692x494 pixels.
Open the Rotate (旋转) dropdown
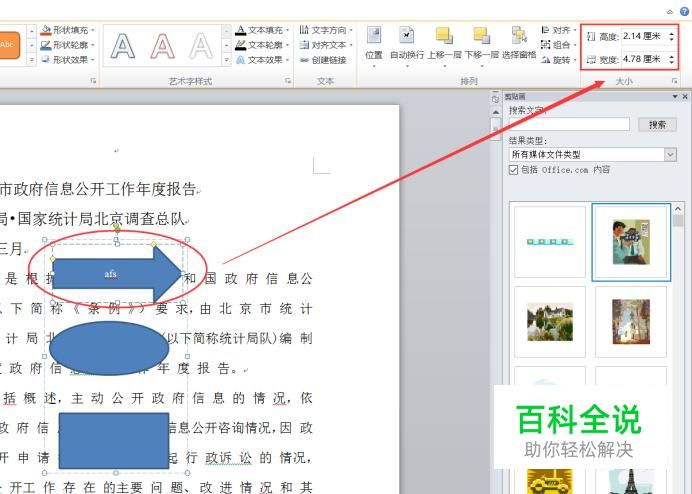click(x=559, y=60)
